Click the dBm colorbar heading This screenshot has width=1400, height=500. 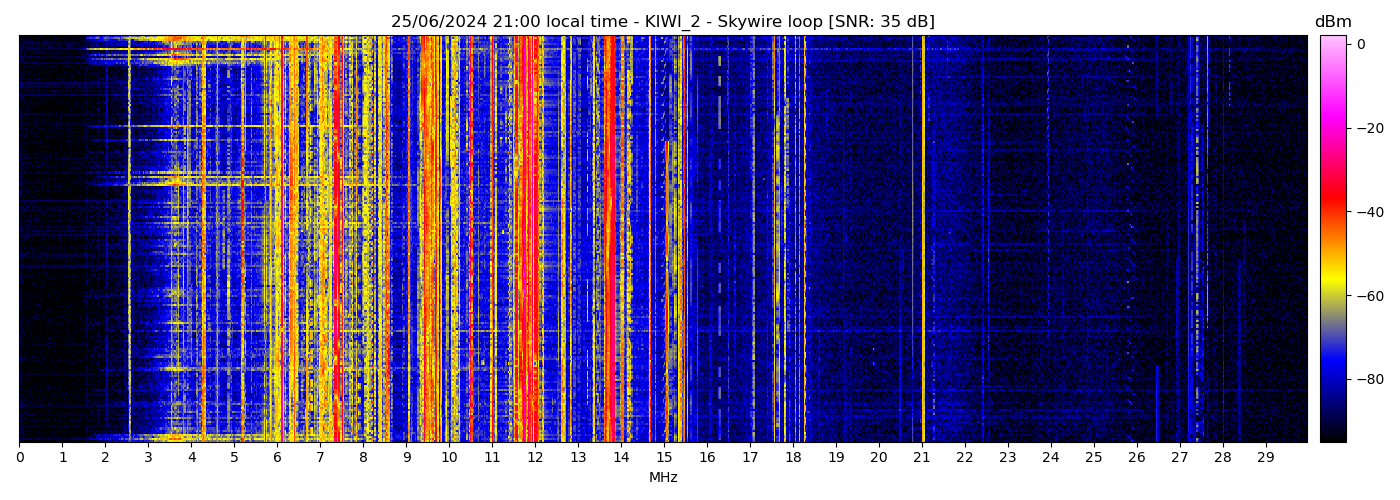(1332, 22)
